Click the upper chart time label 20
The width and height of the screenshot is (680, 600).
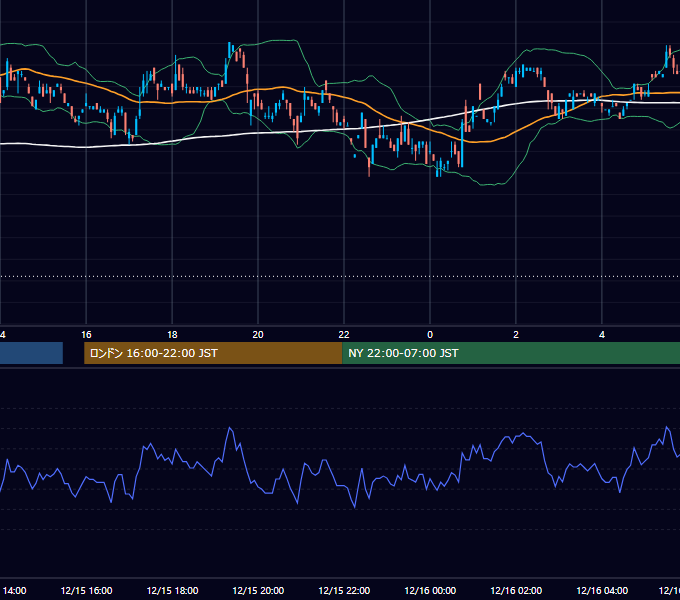pos(258,335)
